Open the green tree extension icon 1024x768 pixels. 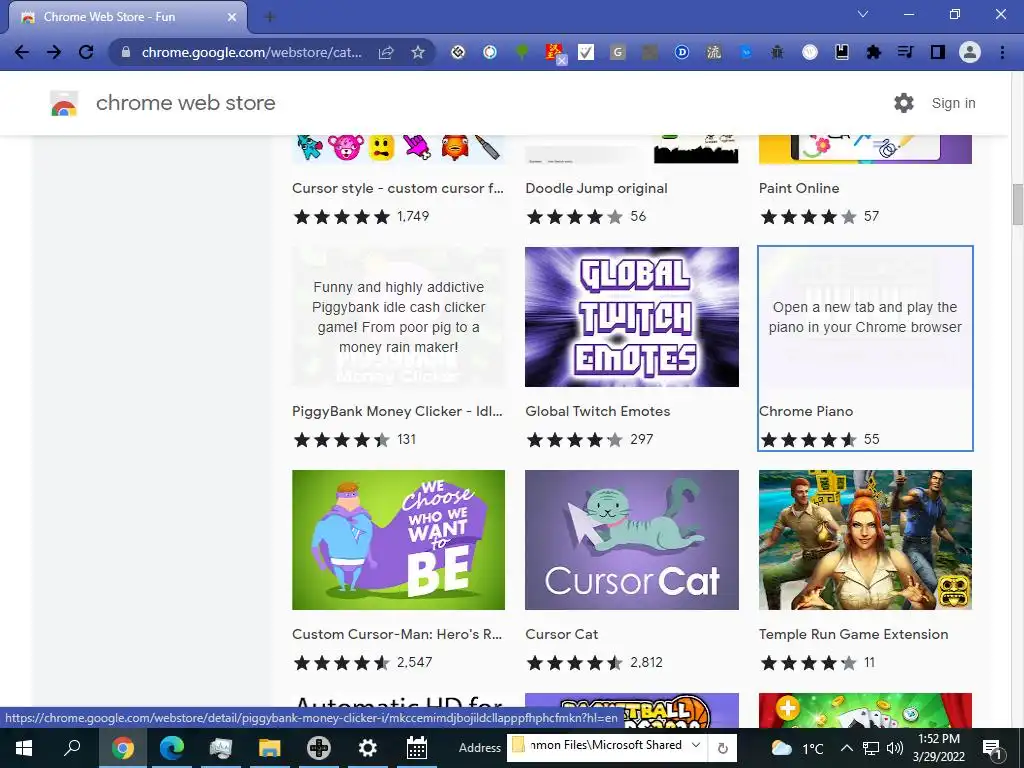(x=522, y=52)
